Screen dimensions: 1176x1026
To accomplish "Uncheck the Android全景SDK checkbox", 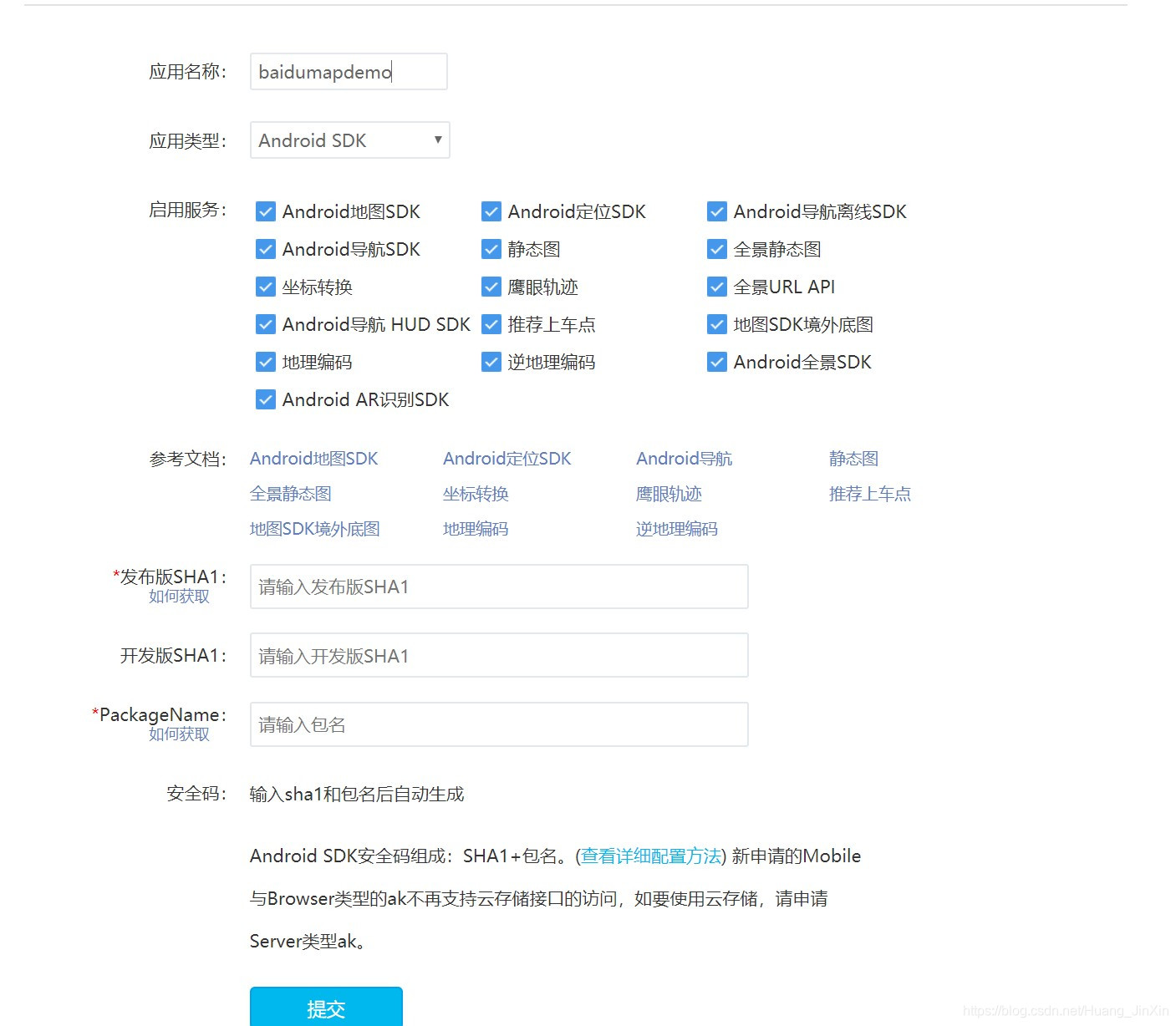I will [x=717, y=362].
